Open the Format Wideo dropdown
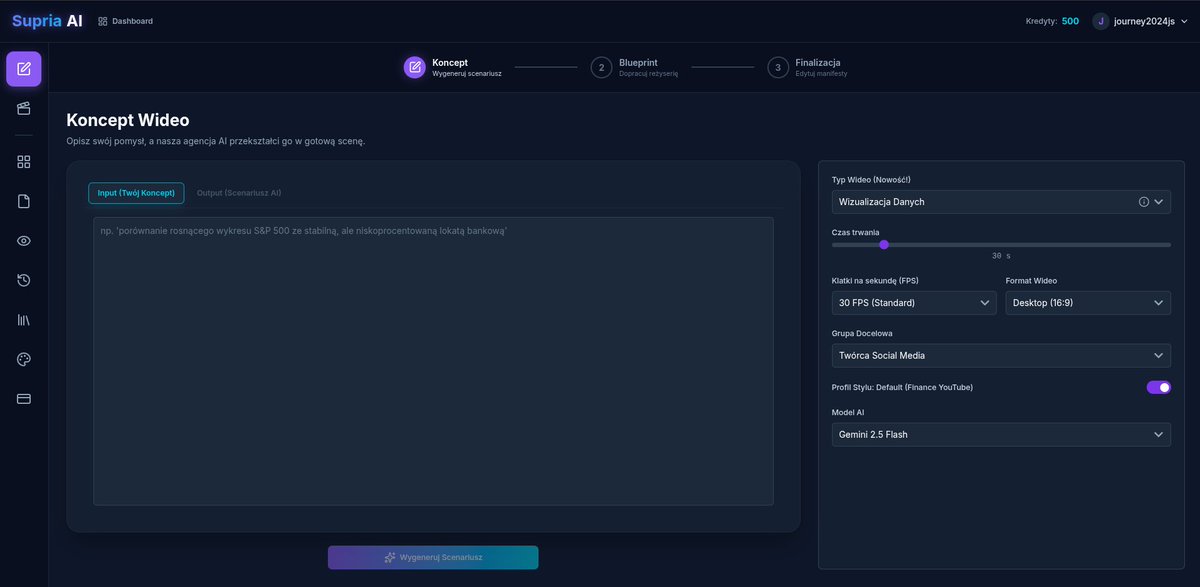 pos(1088,302)
